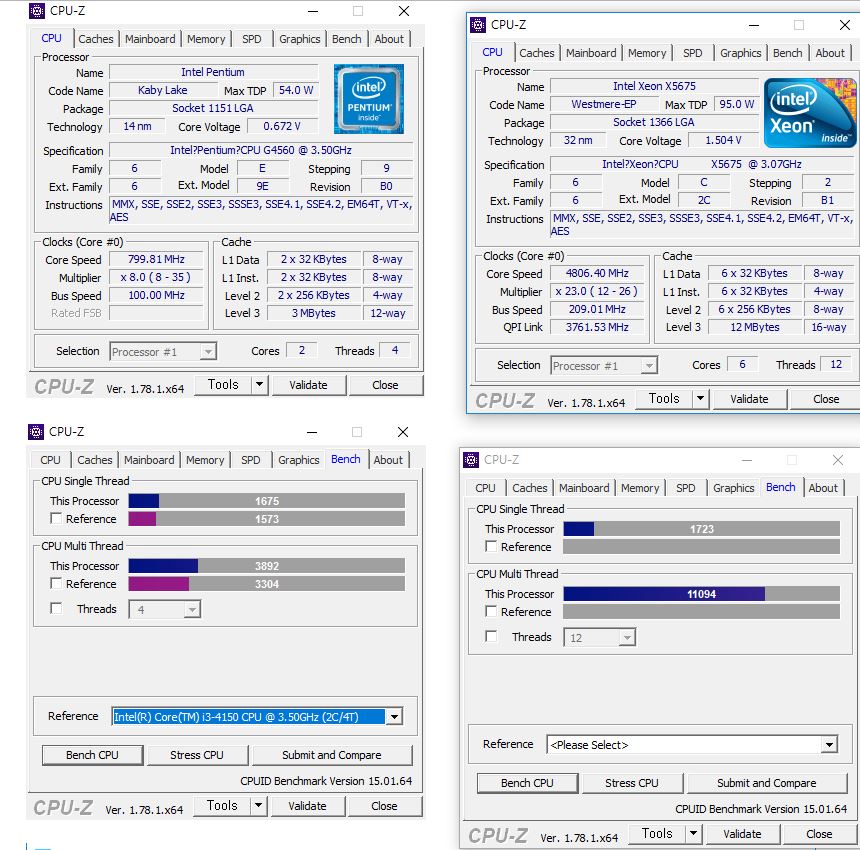Open Threads count dropdown showing 4
Image resolution: width=860 pixels, height=850 pixels.
point(191,609)
